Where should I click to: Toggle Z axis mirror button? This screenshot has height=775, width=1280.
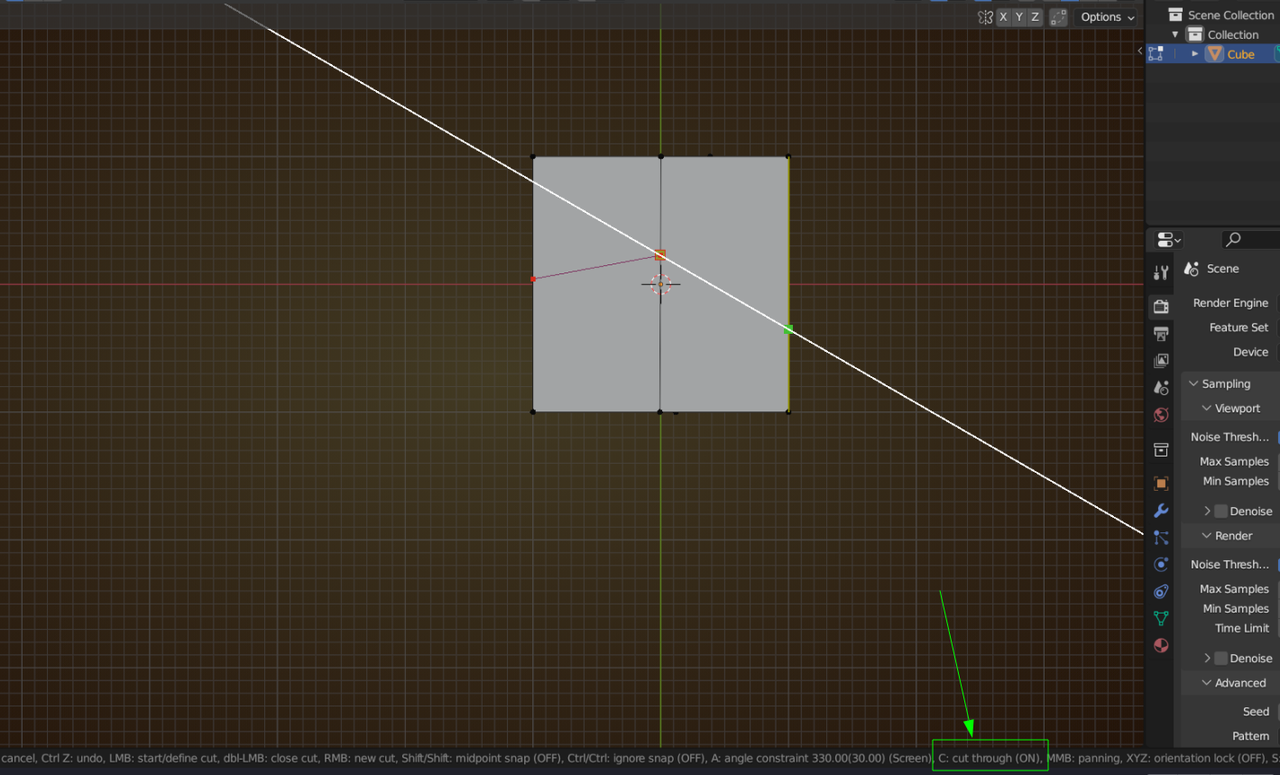pyautogui.click(x=1035, y=17)
